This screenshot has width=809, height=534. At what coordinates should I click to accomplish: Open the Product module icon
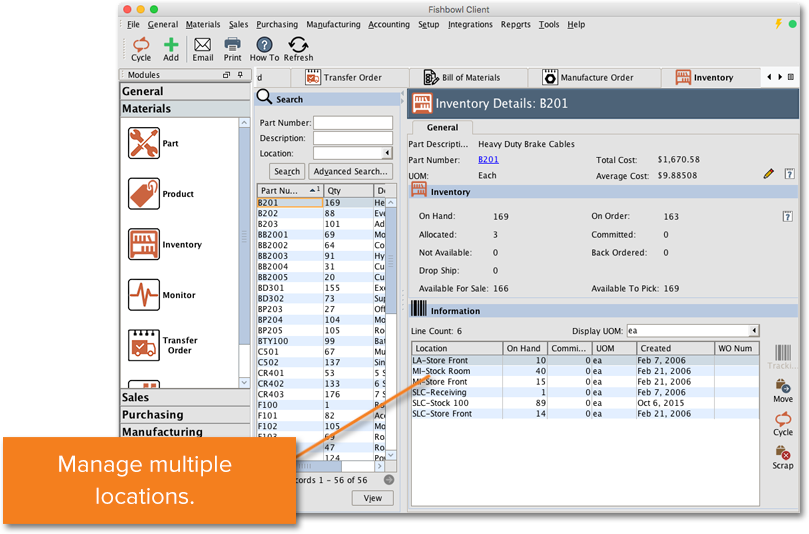(144, 193)
